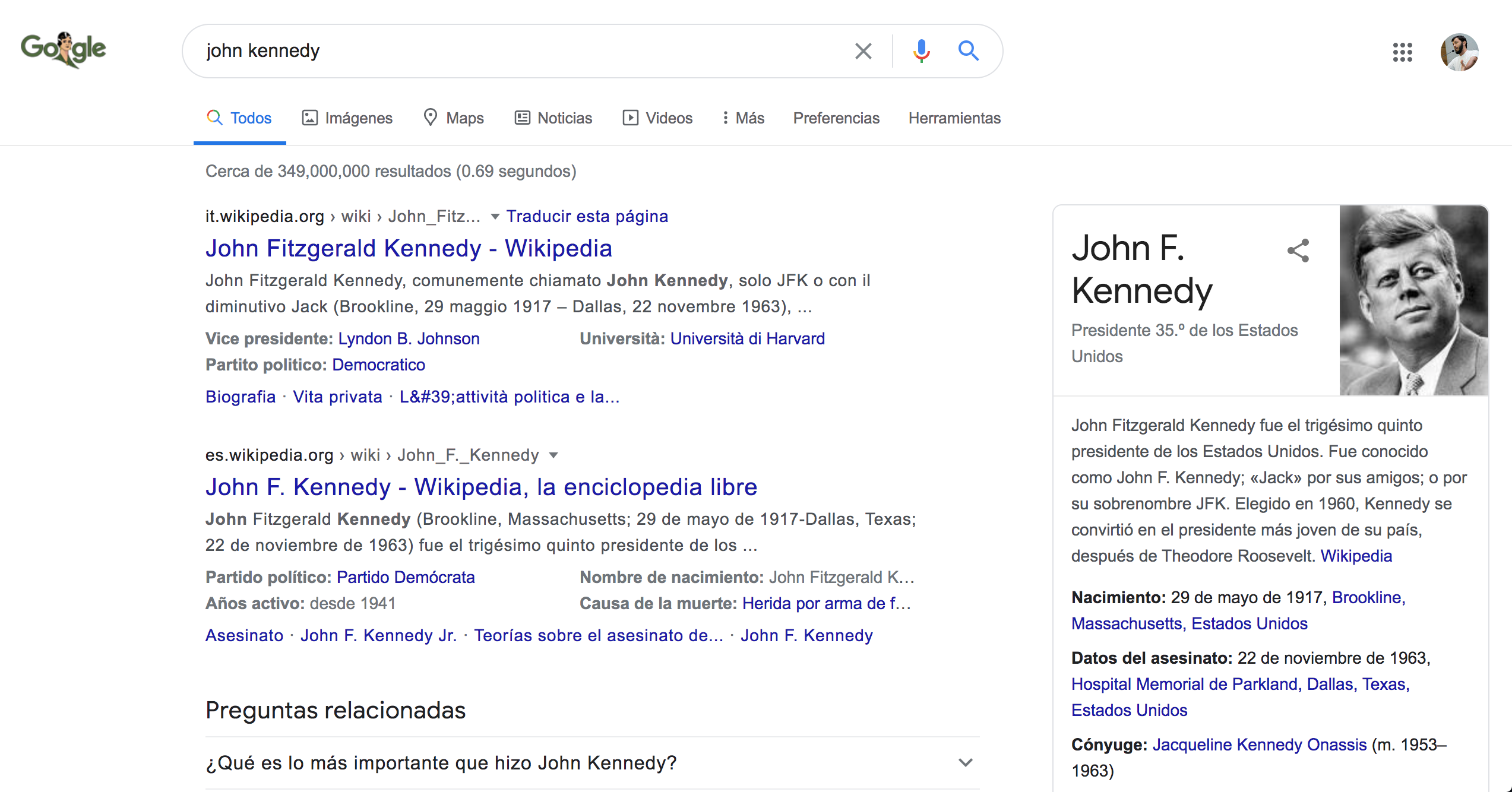Click the blue magnifier search button
The height and width of the screenshot is (792, 1512).
(968, 51)
